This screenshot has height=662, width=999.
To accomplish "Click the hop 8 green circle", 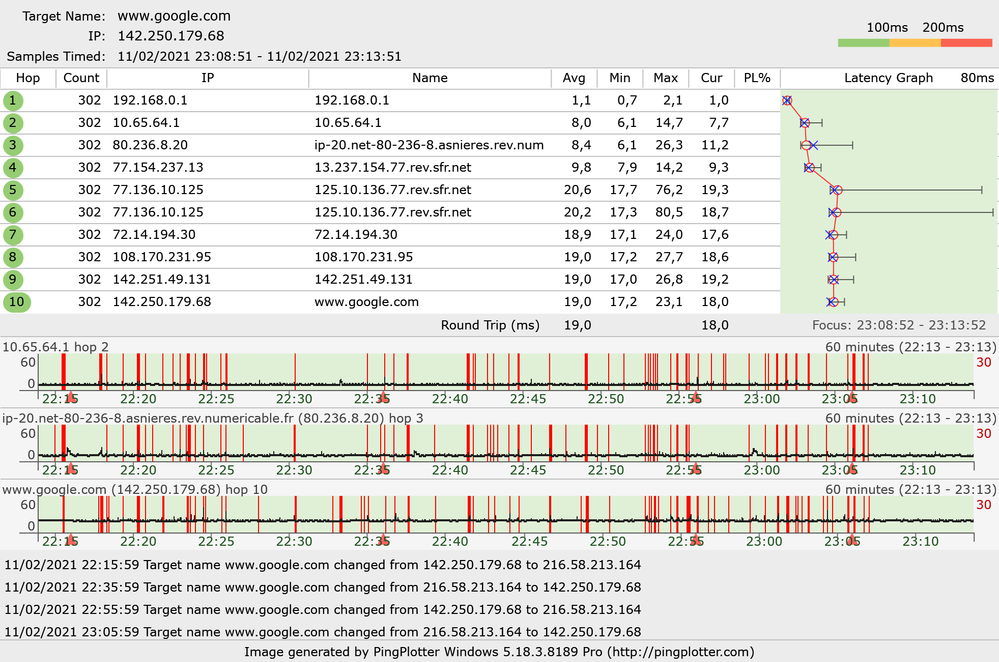I will pos(13,257).
